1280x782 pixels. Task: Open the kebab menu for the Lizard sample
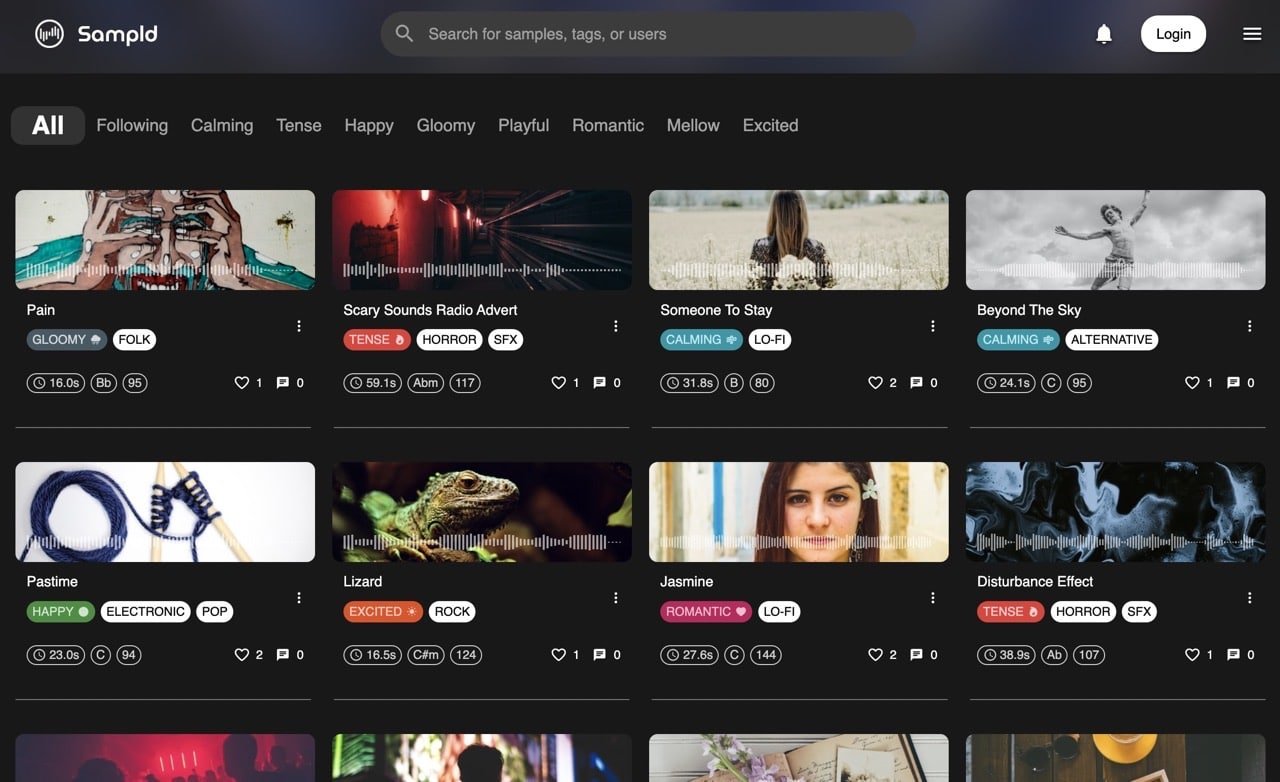point(616,598)
